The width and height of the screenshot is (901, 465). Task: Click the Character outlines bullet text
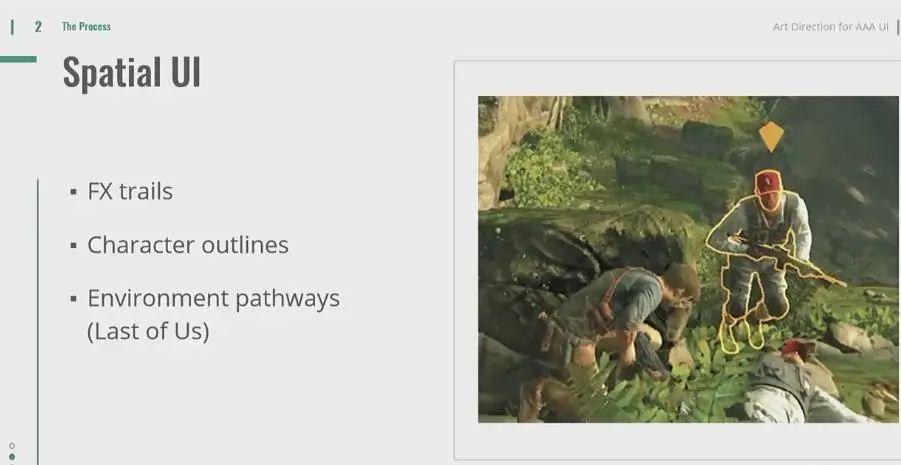(x=188, y=245)
